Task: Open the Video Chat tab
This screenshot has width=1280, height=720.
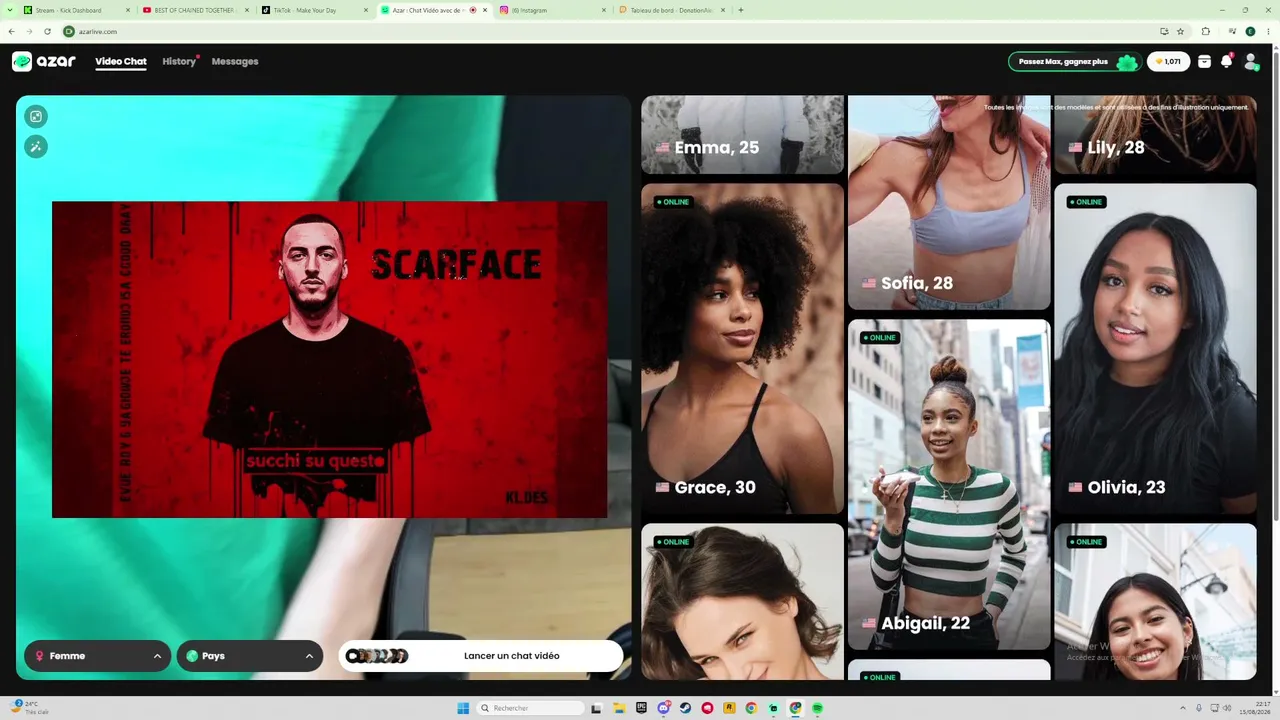Action: (121, 62)
